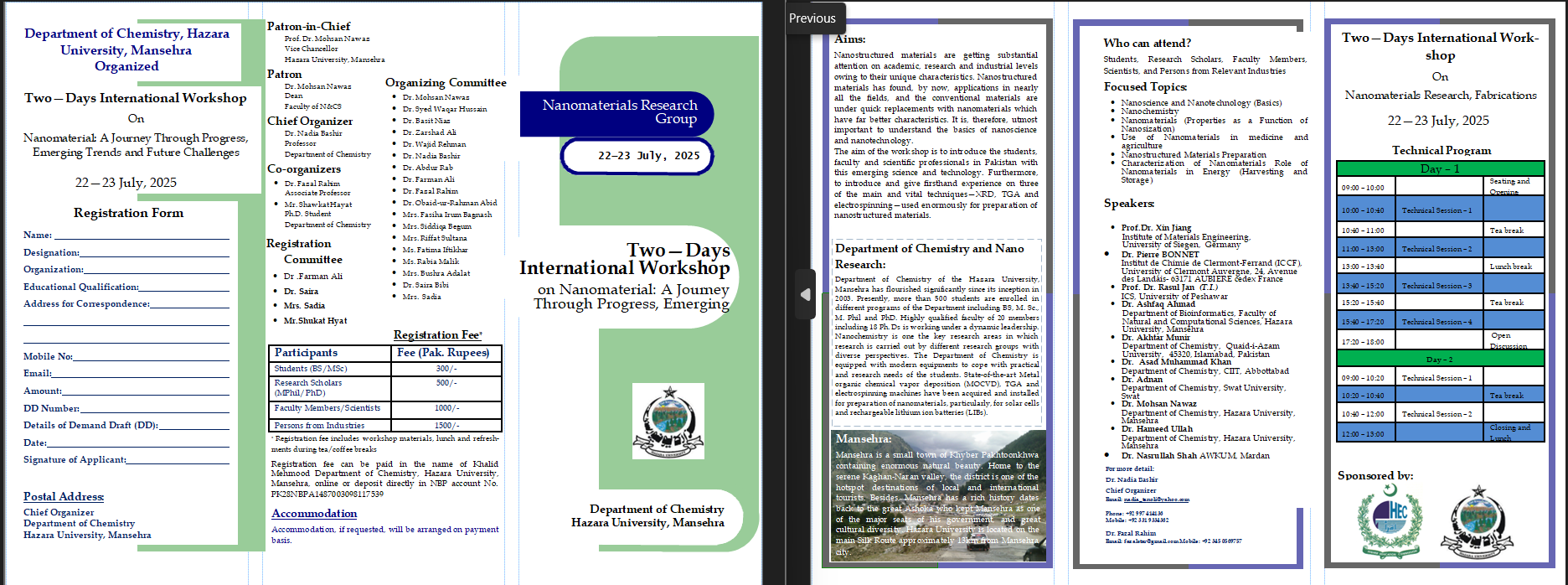Click 'Mrs. Bushra Adalat' in committee list
This screenshot has width=1568, height=585.
pos(436,273)
